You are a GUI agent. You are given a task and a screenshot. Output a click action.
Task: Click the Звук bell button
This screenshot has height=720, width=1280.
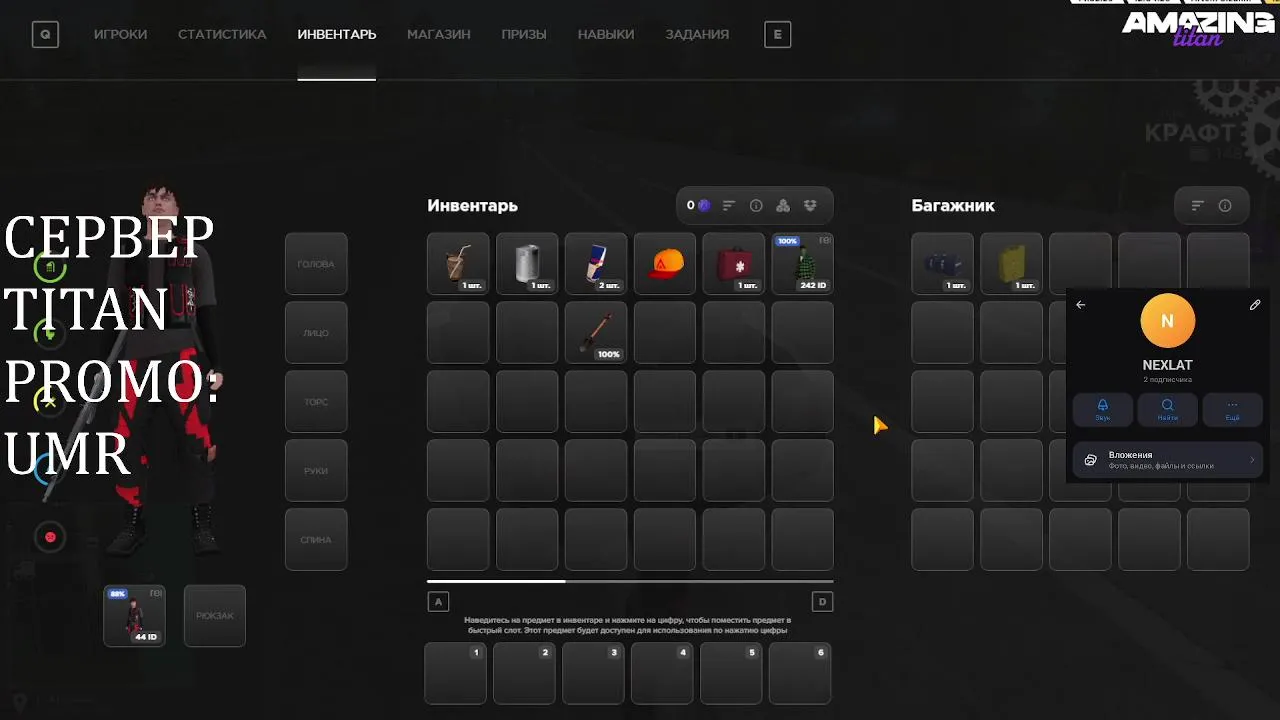click(1103, 409)
